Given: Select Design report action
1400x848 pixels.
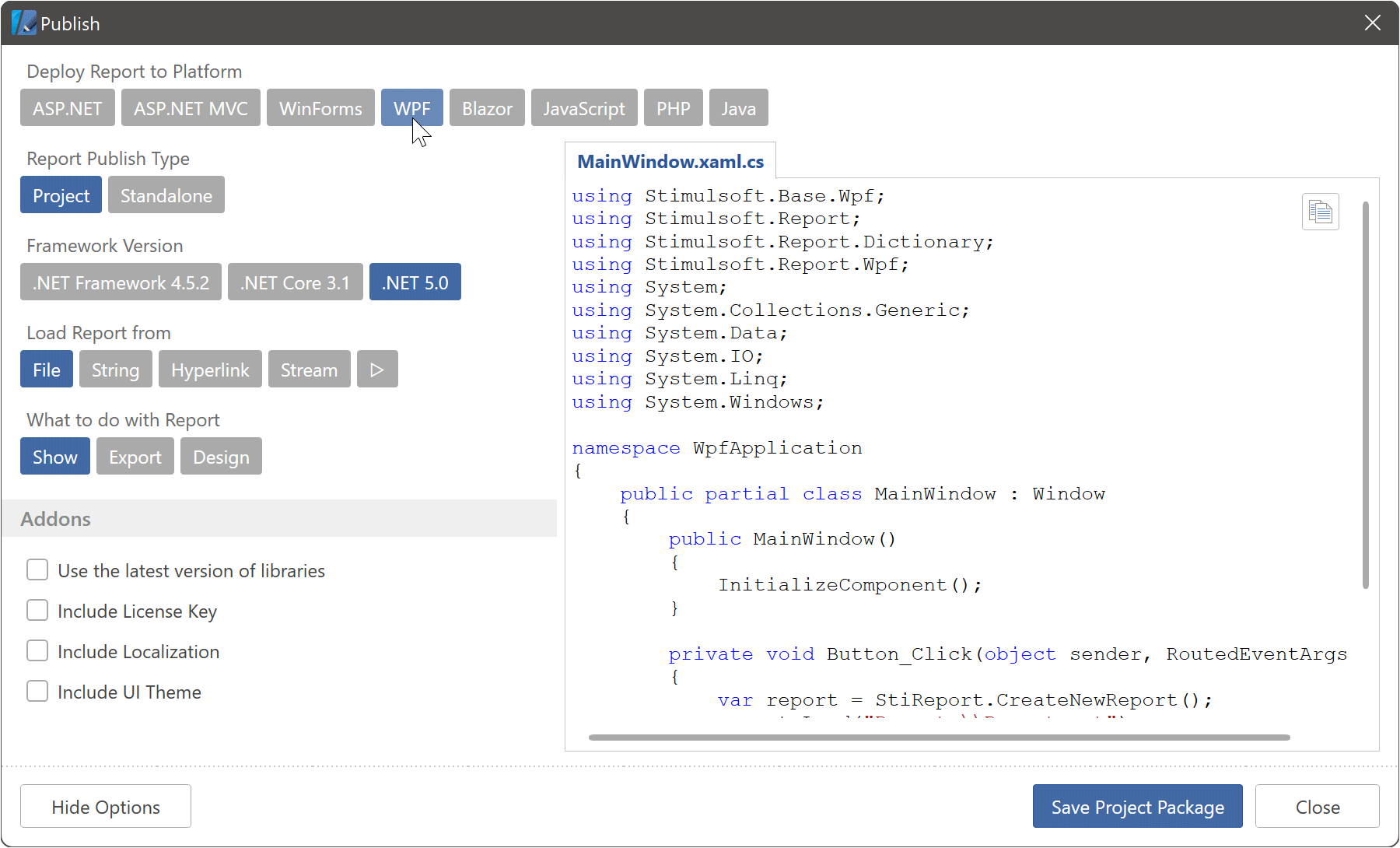Looking at the screenshot, I should pos(221,457).
